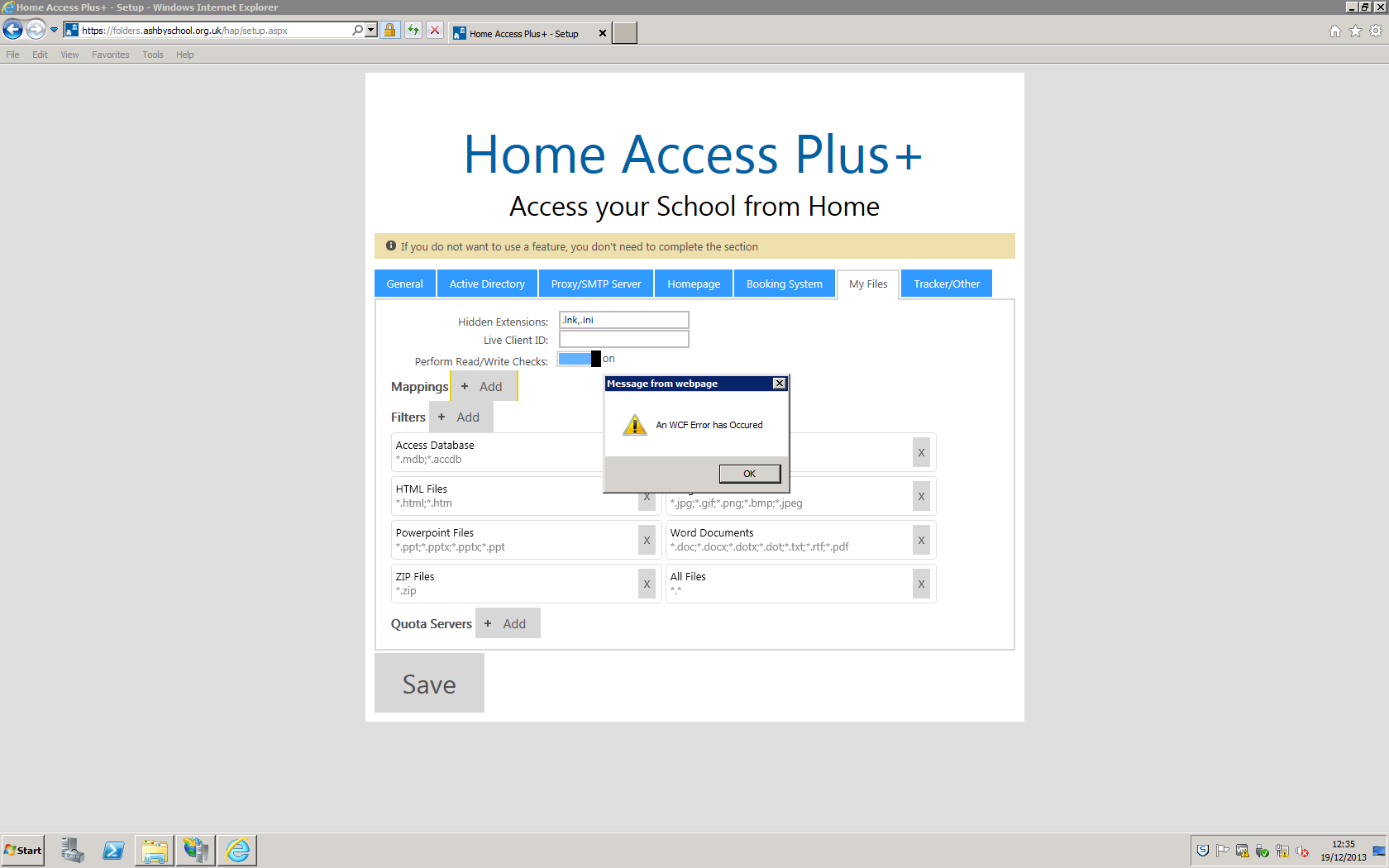Click inside the Live Client ID field
Viewport: 1389px width, 868px height.
[623, 339]
